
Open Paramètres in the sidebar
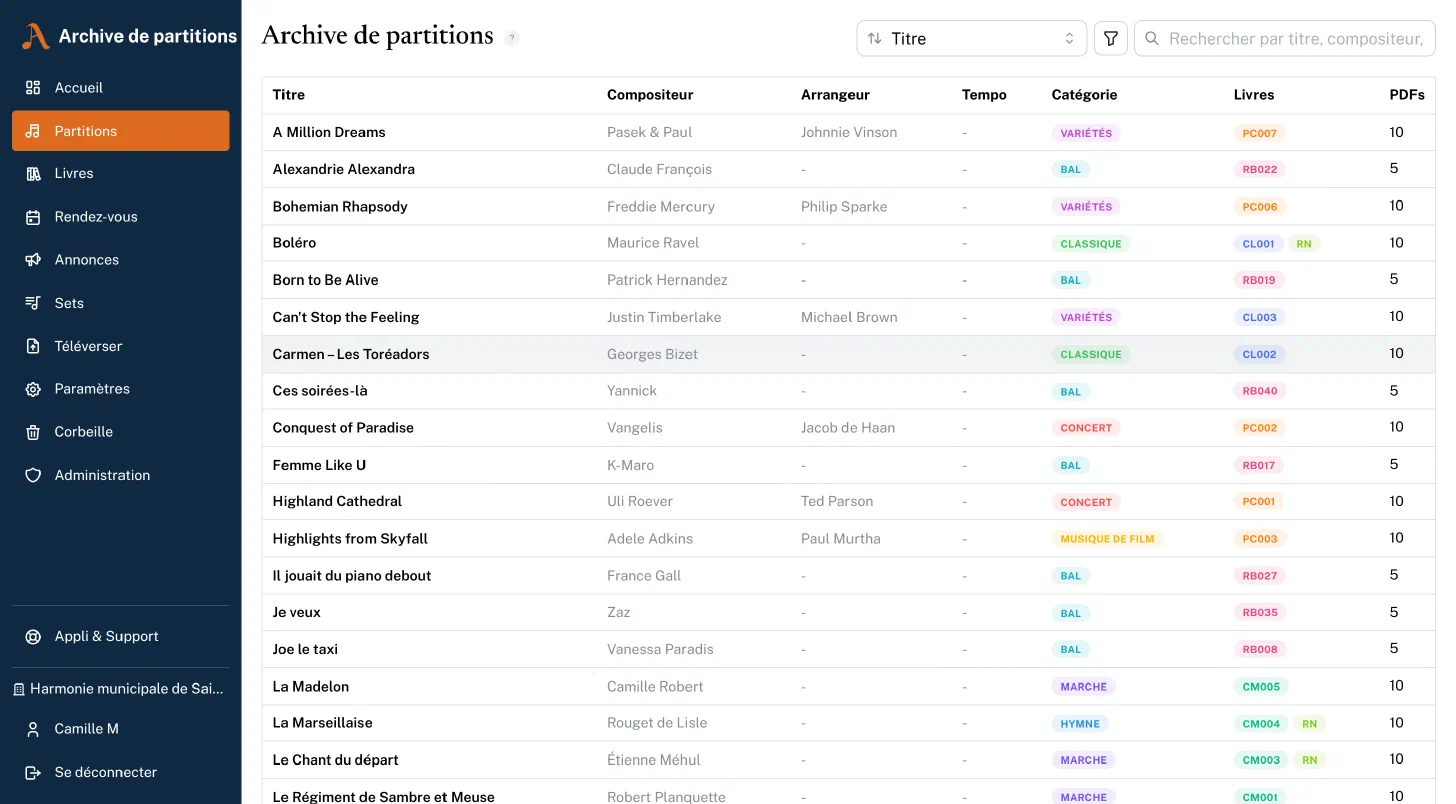[121, 389]
